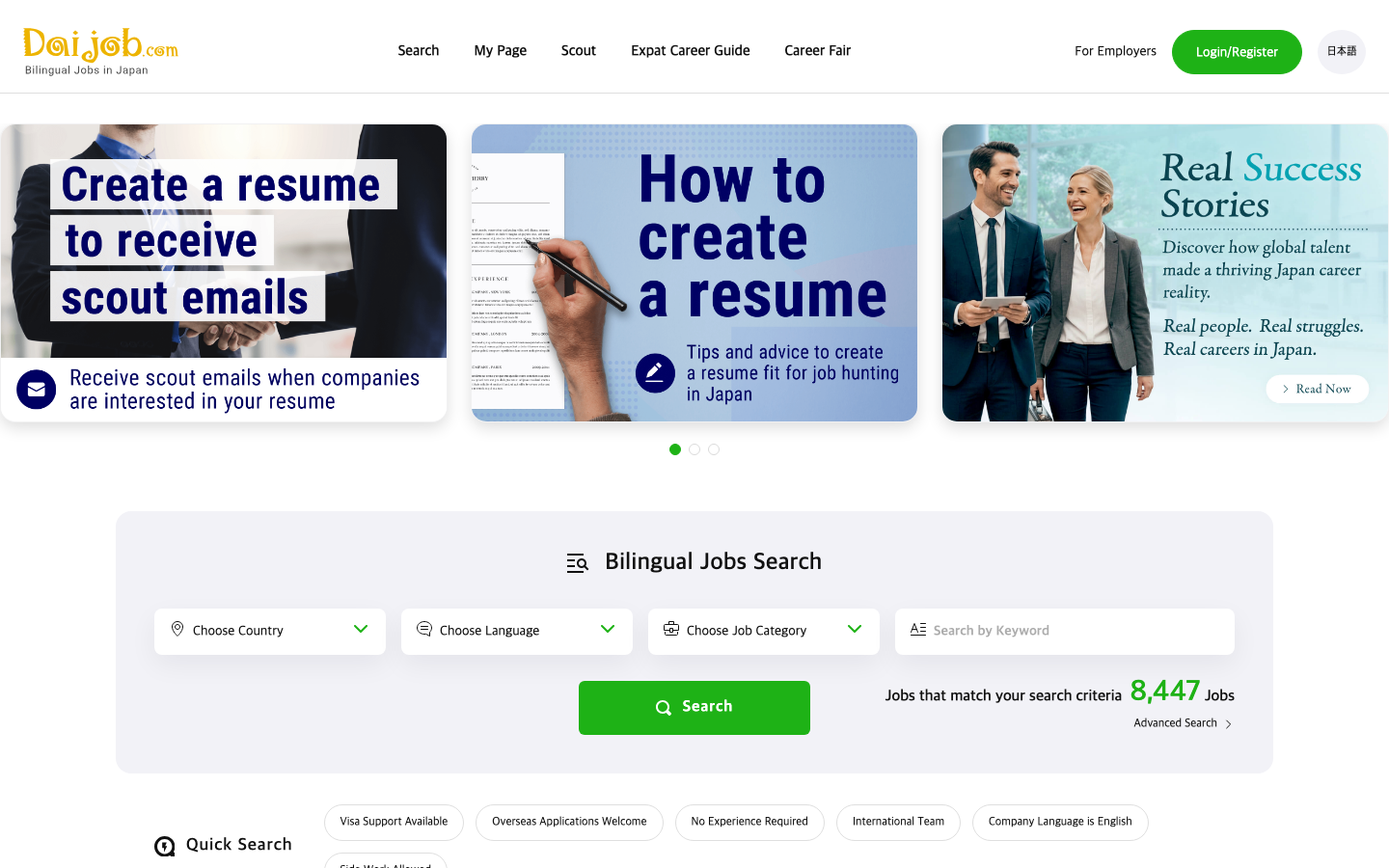Click the green Search button

tap(694, 708)
